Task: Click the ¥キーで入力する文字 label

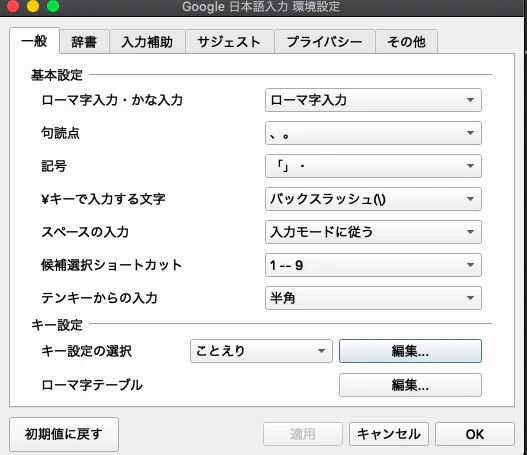Action: tap(103, 199)
